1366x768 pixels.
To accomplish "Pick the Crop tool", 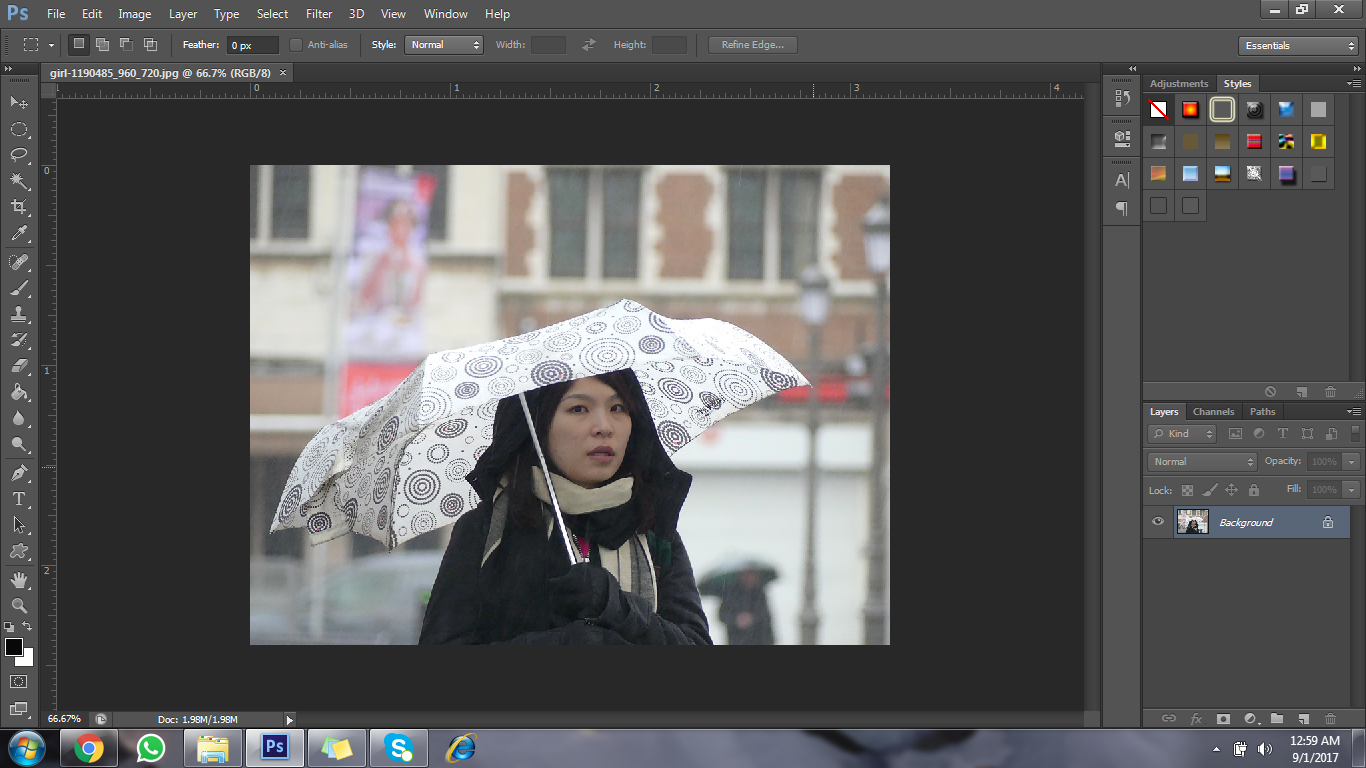I will [19, 207].
